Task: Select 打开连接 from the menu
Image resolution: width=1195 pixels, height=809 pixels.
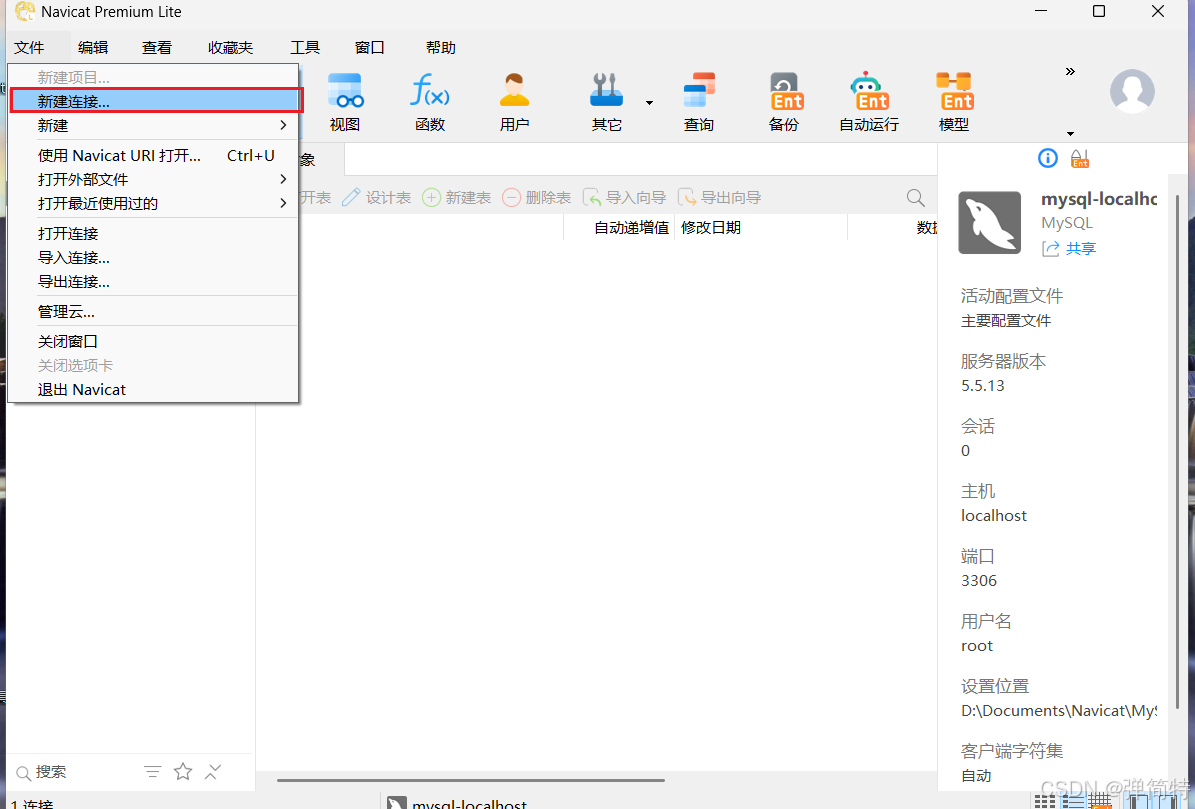Action: point(153,234)
